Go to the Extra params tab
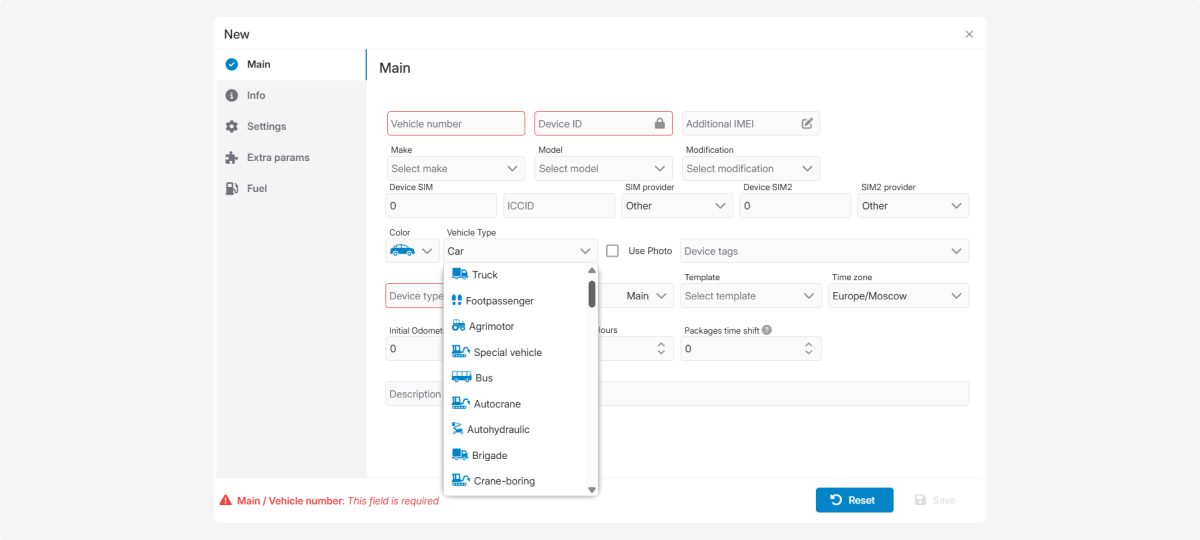Screen dimensions: 1200x540 click(278, 158)
